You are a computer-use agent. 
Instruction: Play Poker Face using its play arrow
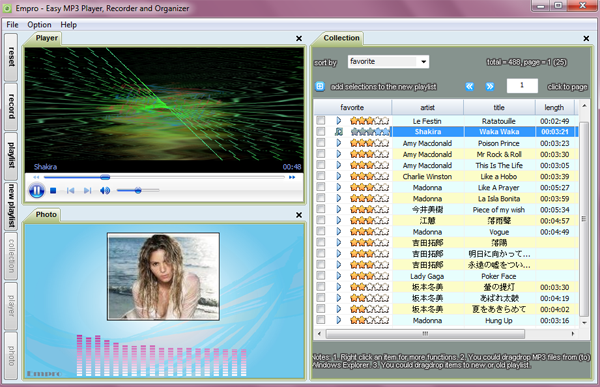click(339, 276)
